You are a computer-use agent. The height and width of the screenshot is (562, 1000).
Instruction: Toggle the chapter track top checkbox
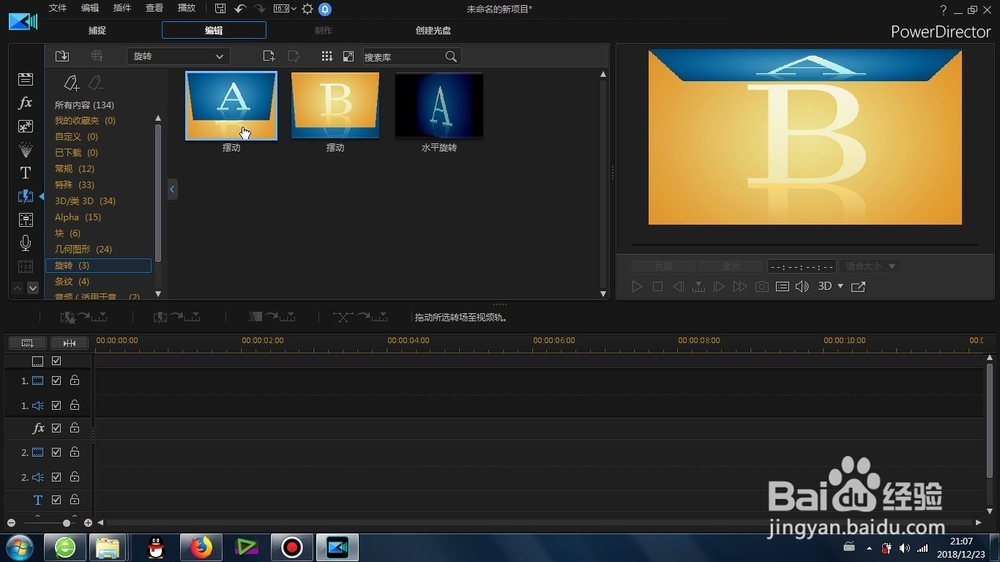56,361
